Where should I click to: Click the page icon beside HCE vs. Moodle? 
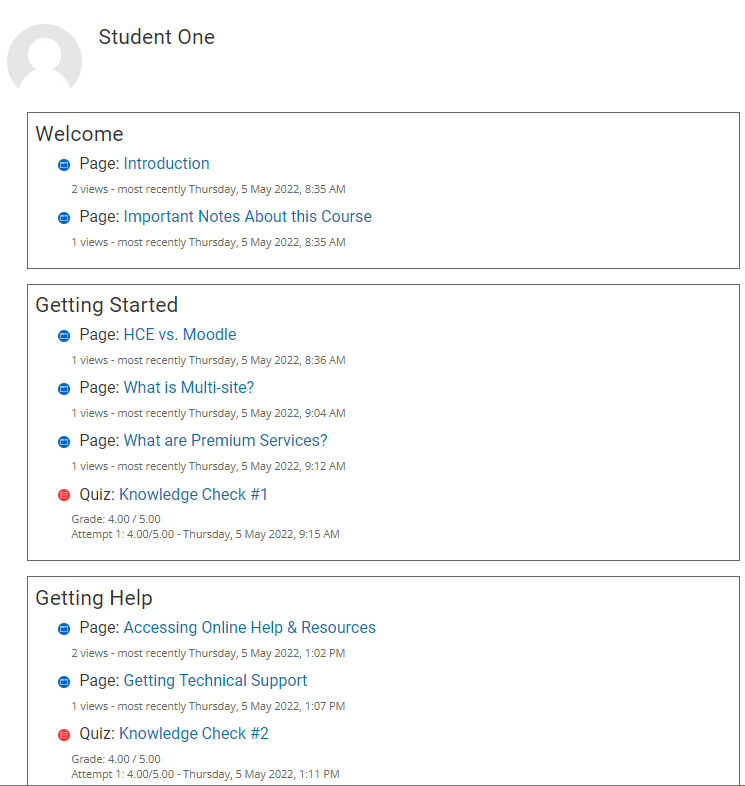[64, 336]
